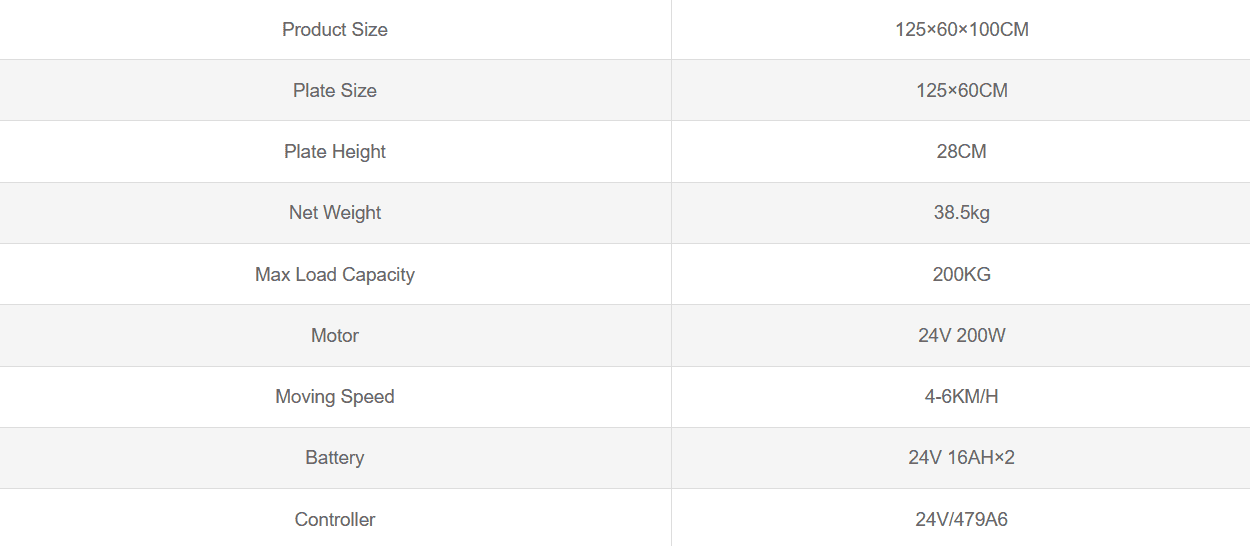This screenshot has width=1250, height=546.
Task: Click the Moving Speed label
Action: [x=334, y=397]
